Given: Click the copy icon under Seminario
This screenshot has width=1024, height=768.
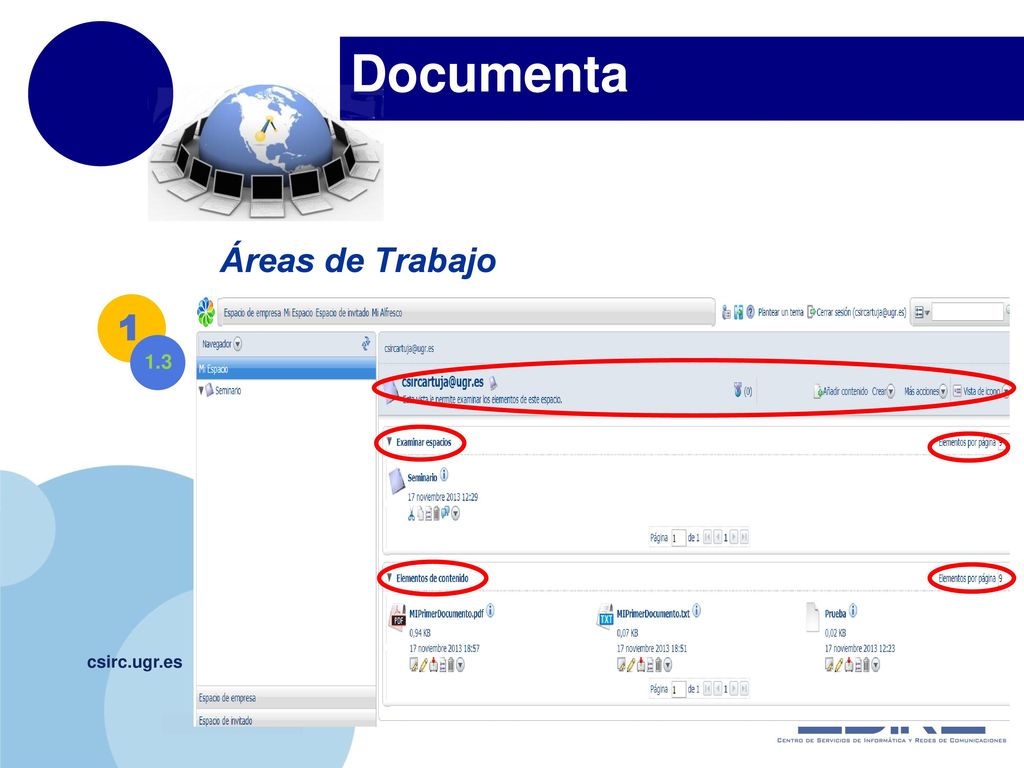Looking at the screenshot, I should [420, 514].
